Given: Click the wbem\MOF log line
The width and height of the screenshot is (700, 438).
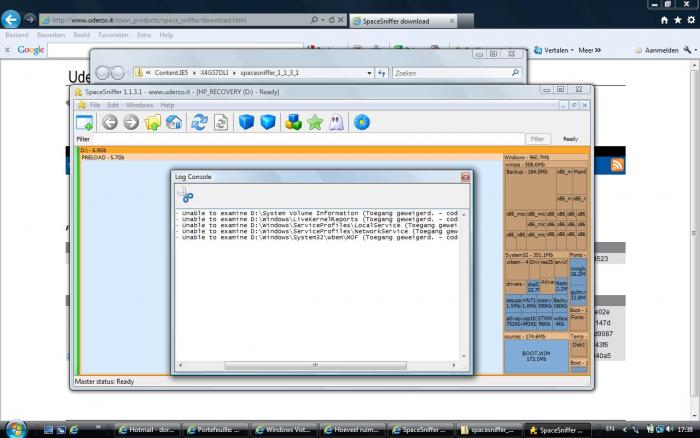Looking at the screenshot, I should click(317, 238).
